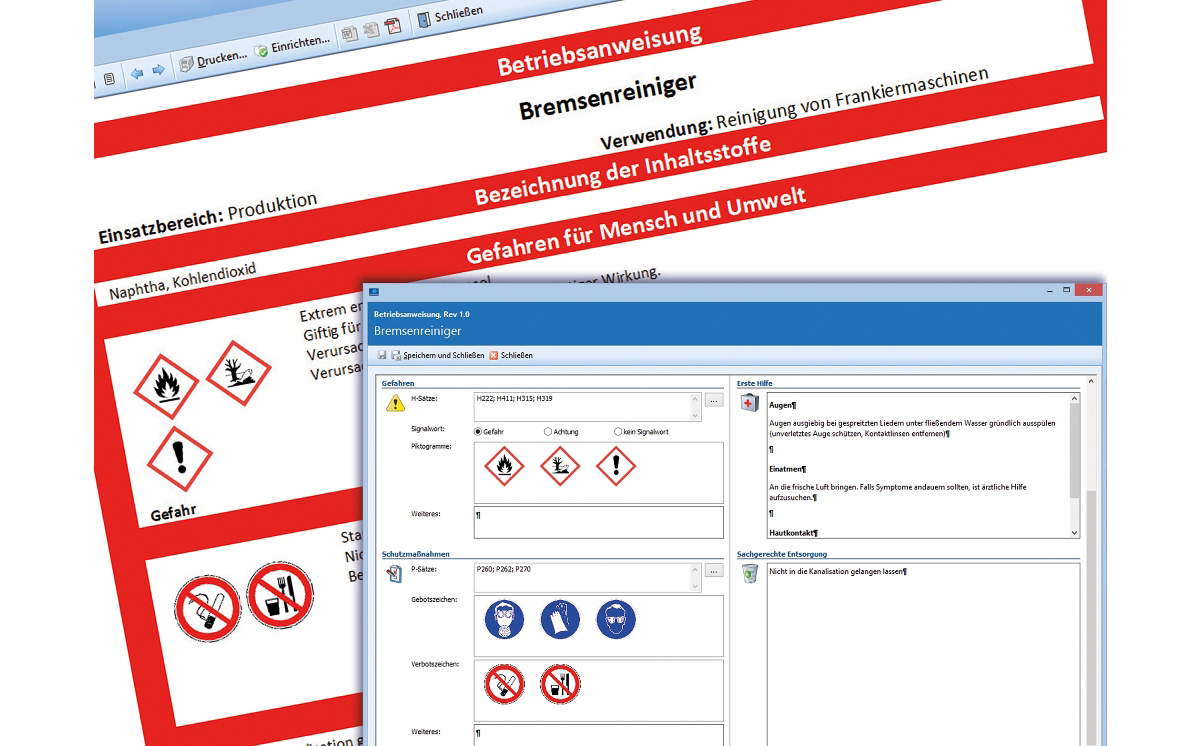The image size is (1200, 746).
Task: Click the clipboard icon beside P-Sätze
Action: click(x=395, y=574)
